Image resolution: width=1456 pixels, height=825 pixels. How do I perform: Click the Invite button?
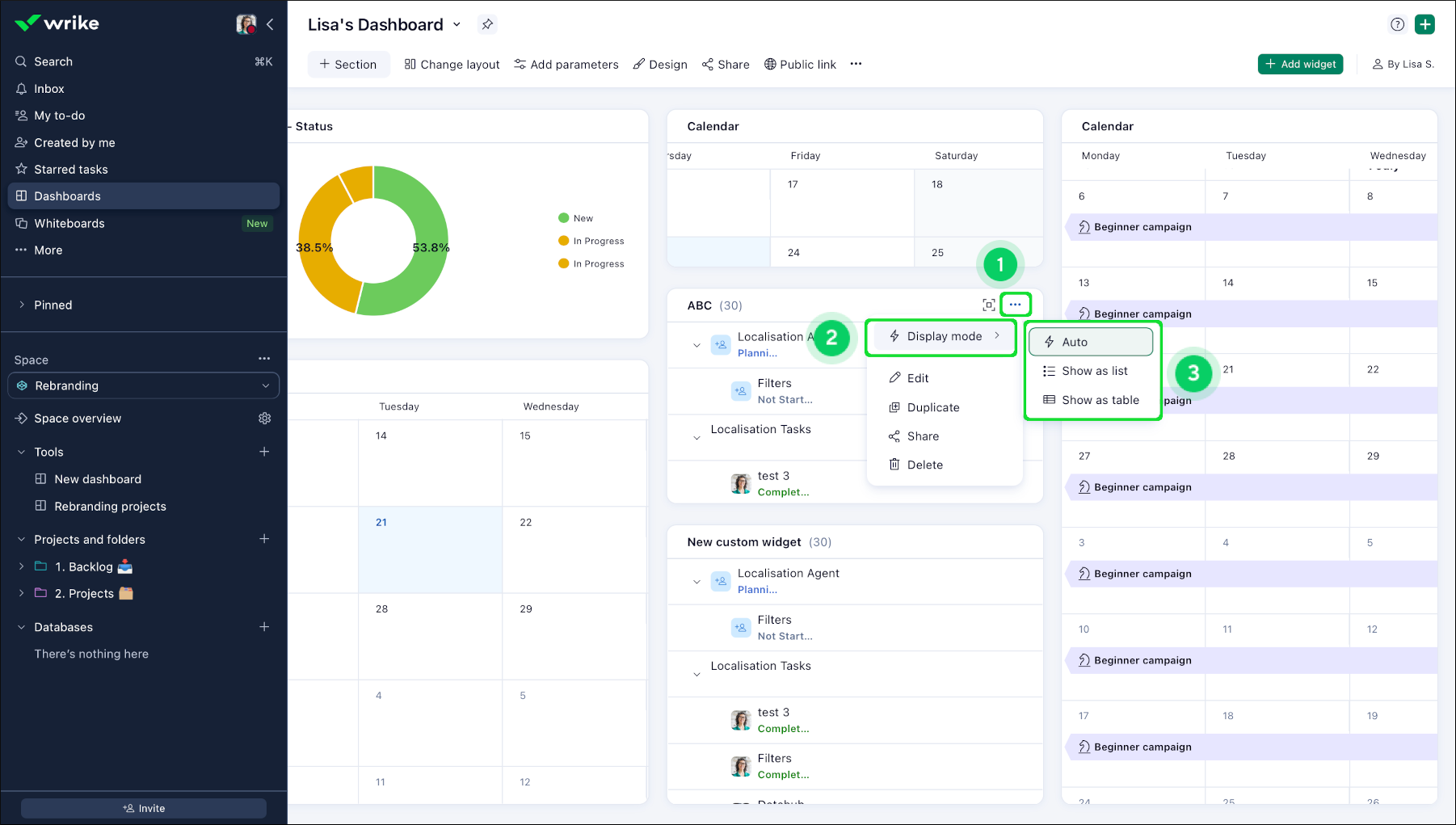coord(144,808)
